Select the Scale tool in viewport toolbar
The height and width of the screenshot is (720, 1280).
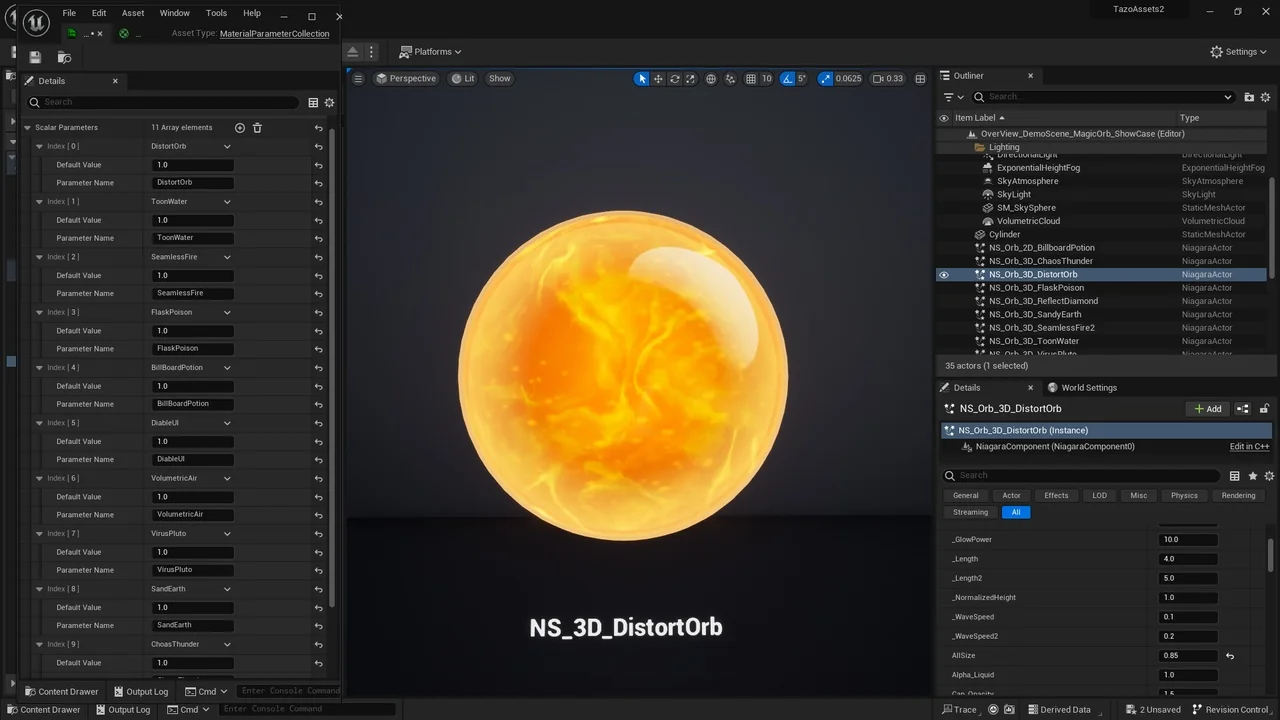point(690,78)
